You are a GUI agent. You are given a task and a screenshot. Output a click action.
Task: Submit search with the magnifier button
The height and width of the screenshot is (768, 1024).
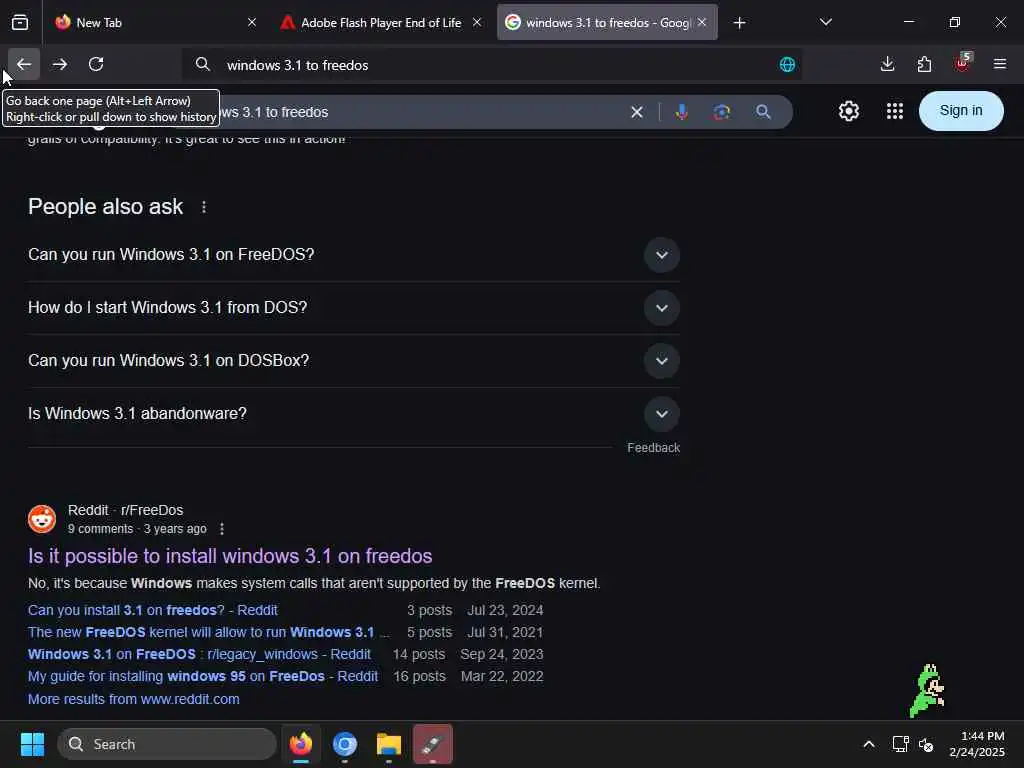click(763, 112)
